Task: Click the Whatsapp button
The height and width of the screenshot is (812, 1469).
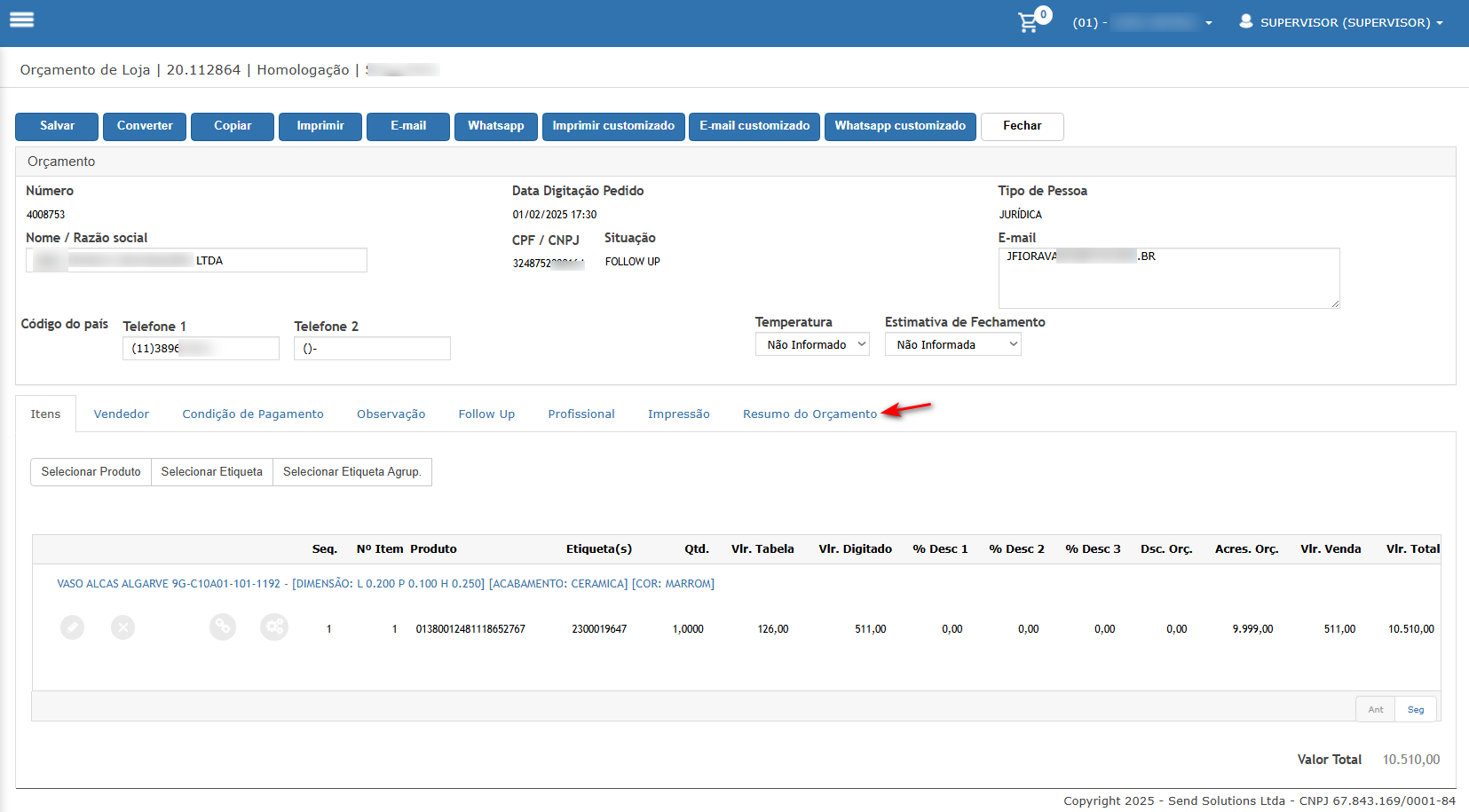Action: 496,126
